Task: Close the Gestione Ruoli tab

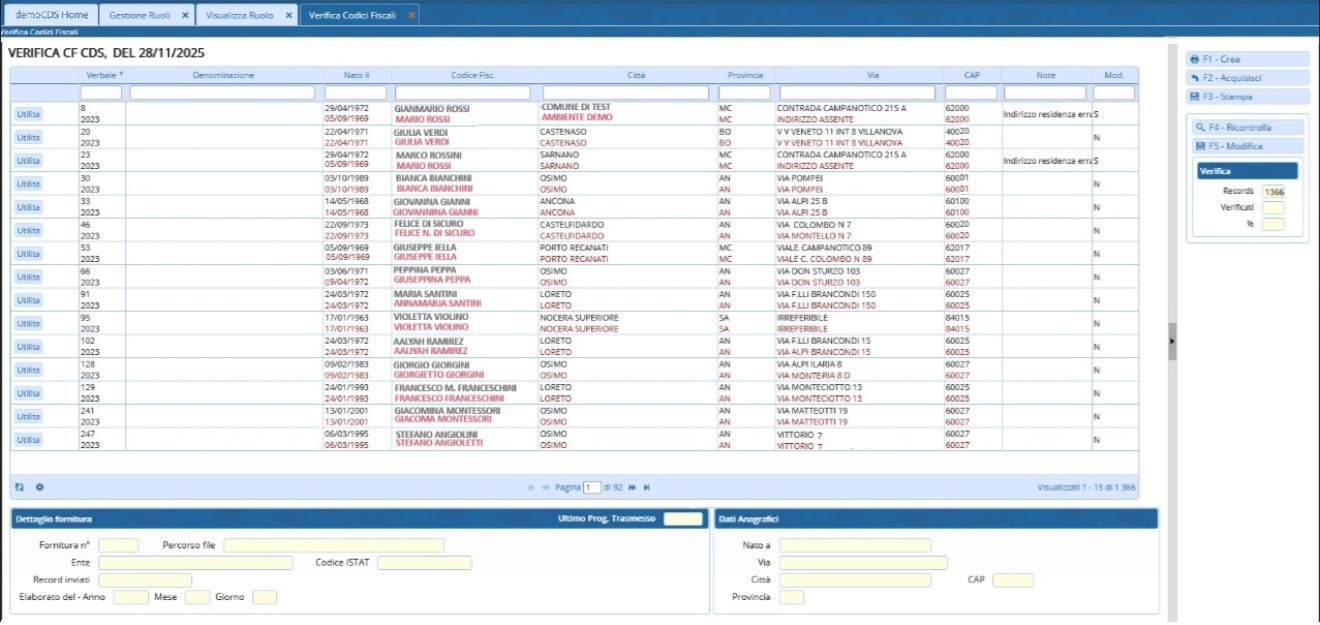Action: pyautogui.click(x=185, y=15)
